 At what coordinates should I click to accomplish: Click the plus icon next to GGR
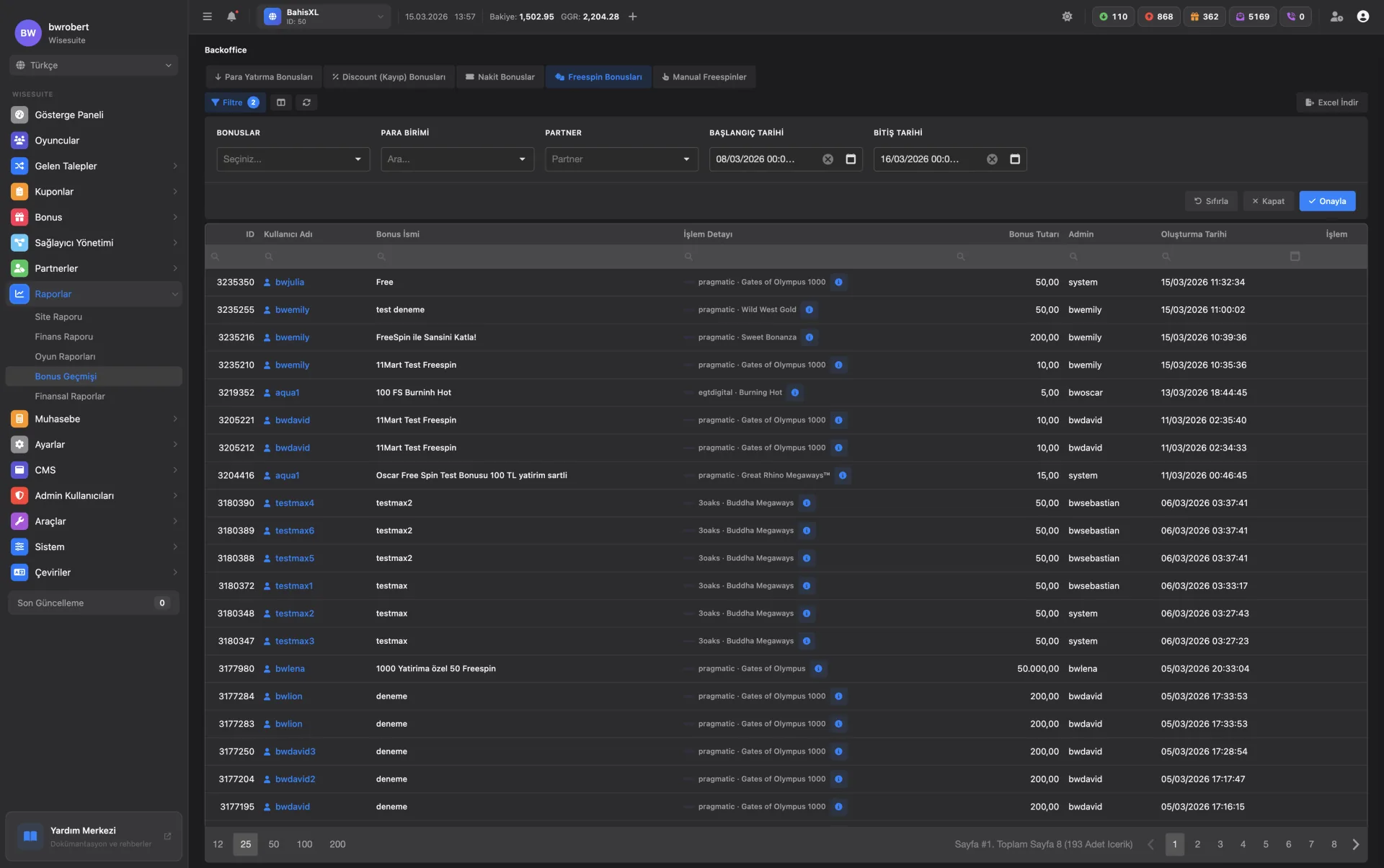(x=633, y=17)
